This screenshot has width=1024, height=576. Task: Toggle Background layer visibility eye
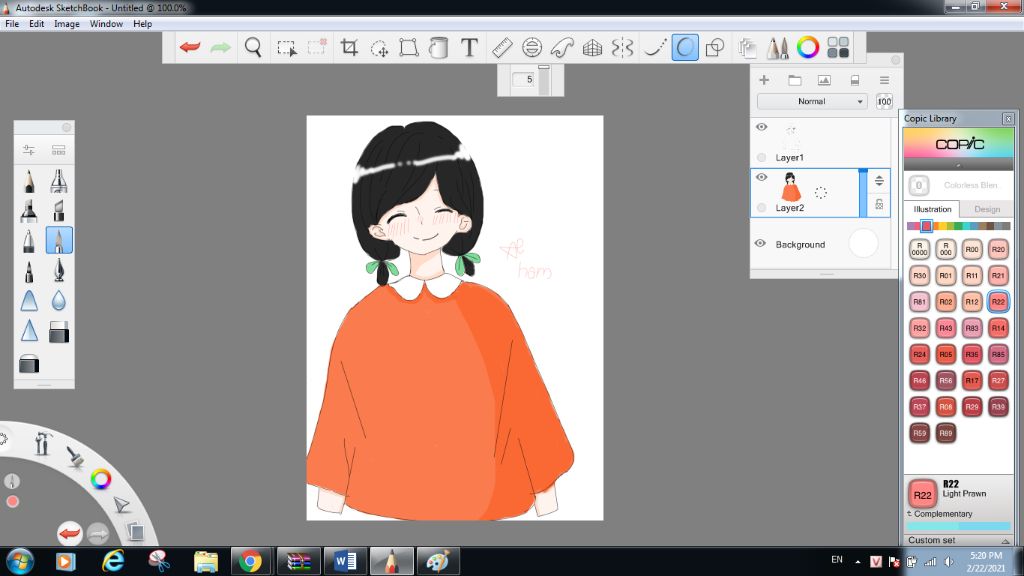[x=760, y=243]
